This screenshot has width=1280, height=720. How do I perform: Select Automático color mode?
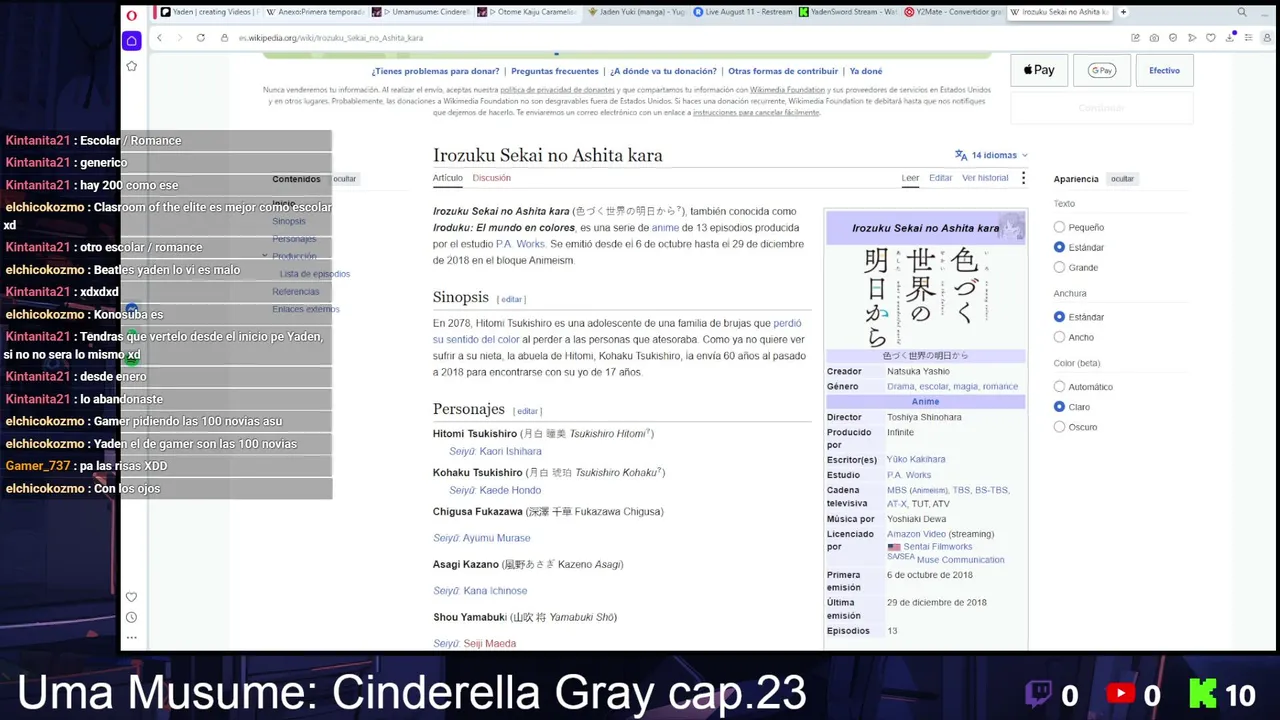[1059, 387]
